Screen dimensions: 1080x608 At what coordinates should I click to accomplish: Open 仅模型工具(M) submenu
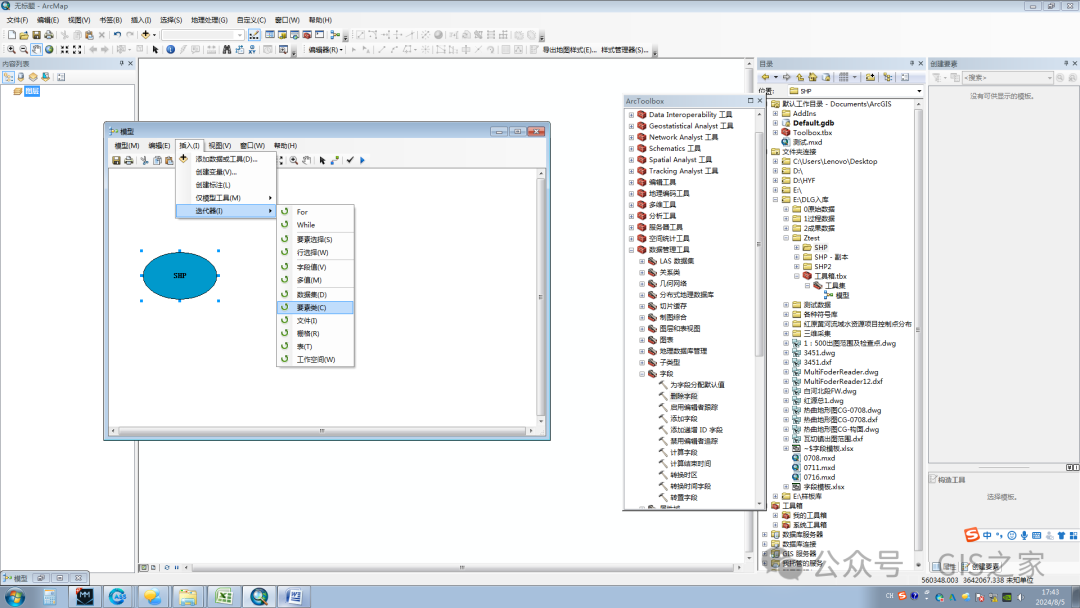226,198
